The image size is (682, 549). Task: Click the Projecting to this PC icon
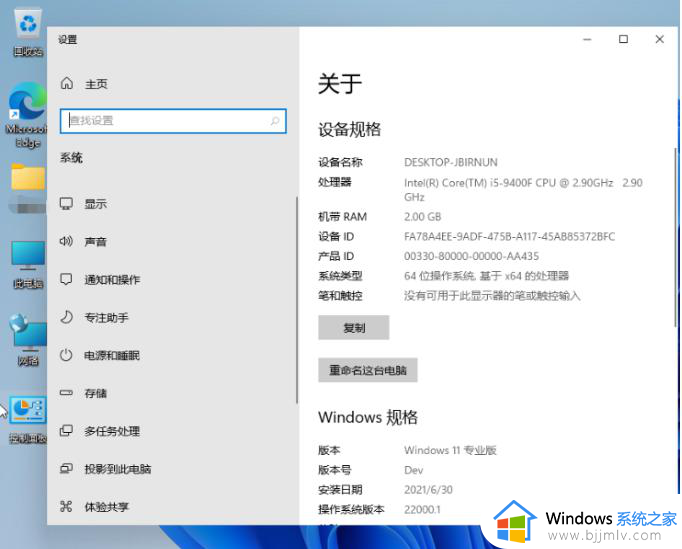[x=66, y=469]
